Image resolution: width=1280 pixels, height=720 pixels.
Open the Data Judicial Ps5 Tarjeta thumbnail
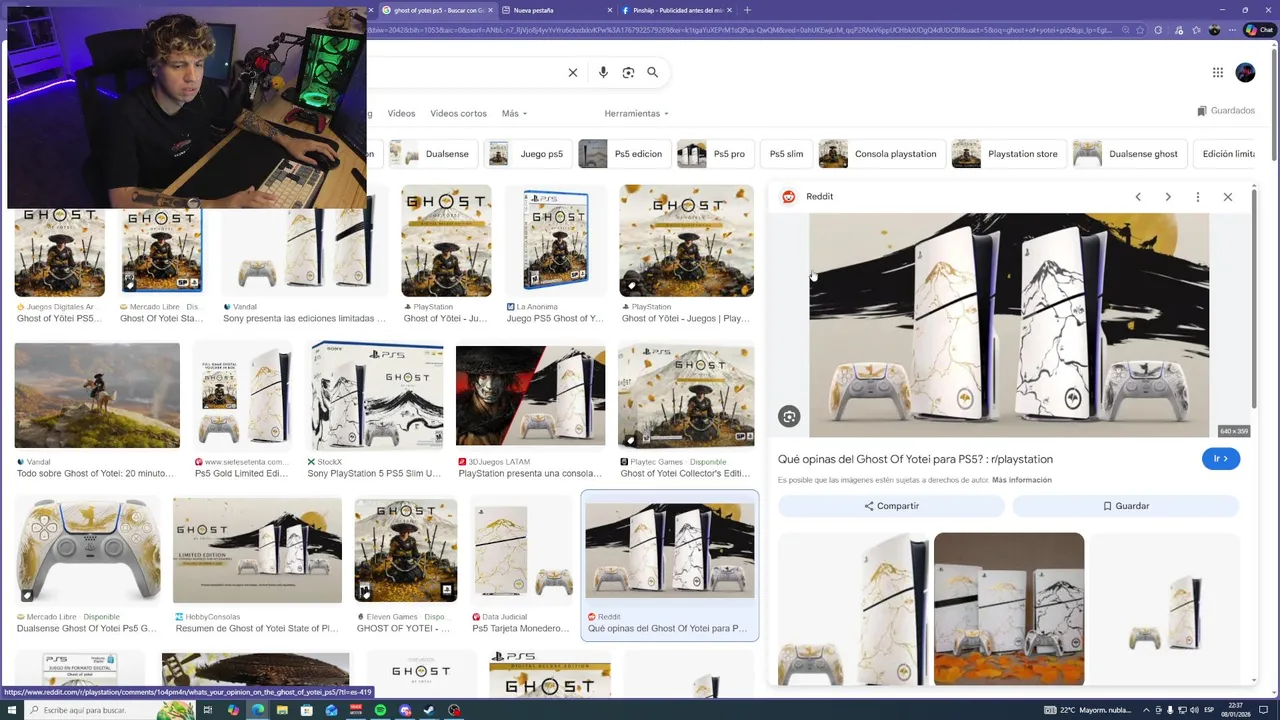pyautogui.click(x=522, y=552)
